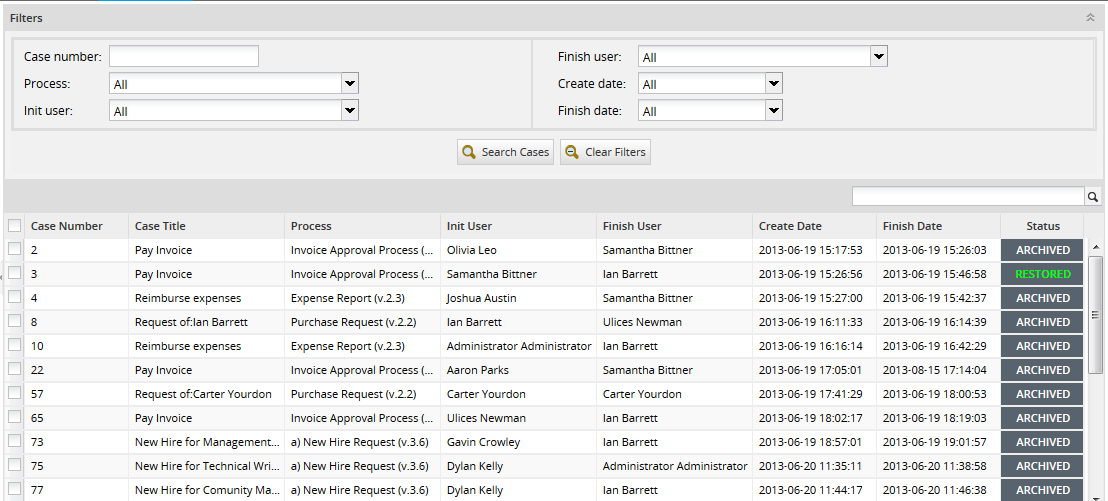Image resolution: width=1108 pixels, height=501 pixels.
Task: Click the ARCHIVED status badge for case 2
Action: [x=1042, y=250]
